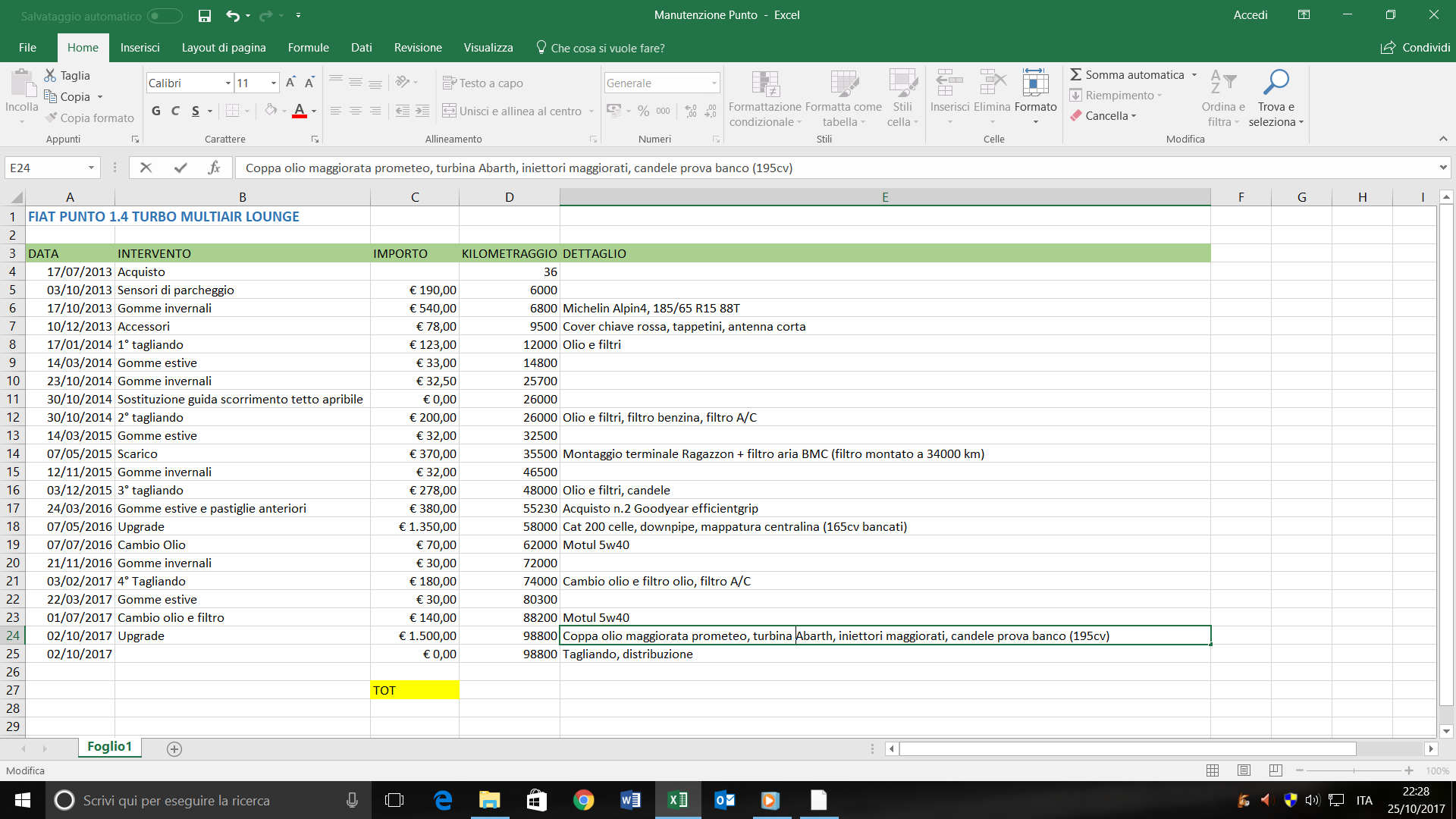1456x819 pixels.
Task: Toggle Testo a capo wrap text
Action: tap(483, 83)
